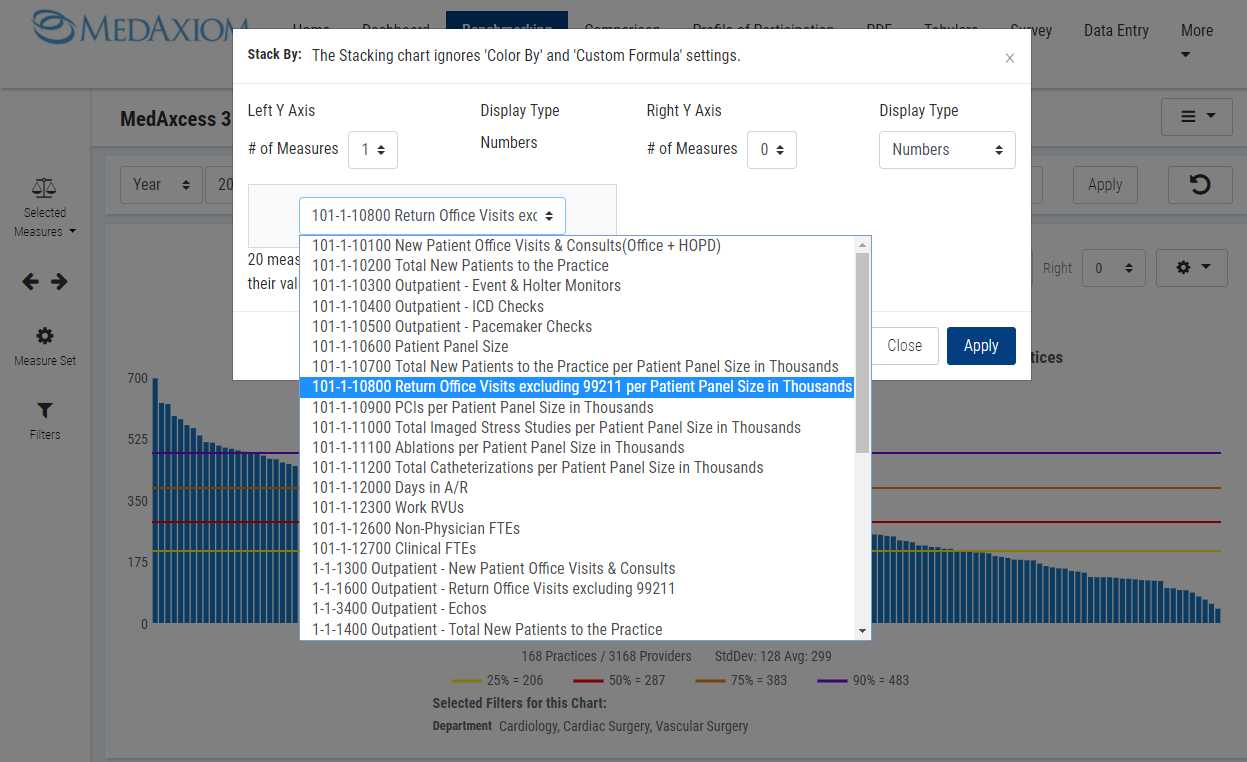Open the chart settings gear dropdown
Image resolution: width=1247 pixels, height=762 pixels.
point(1191,268)
